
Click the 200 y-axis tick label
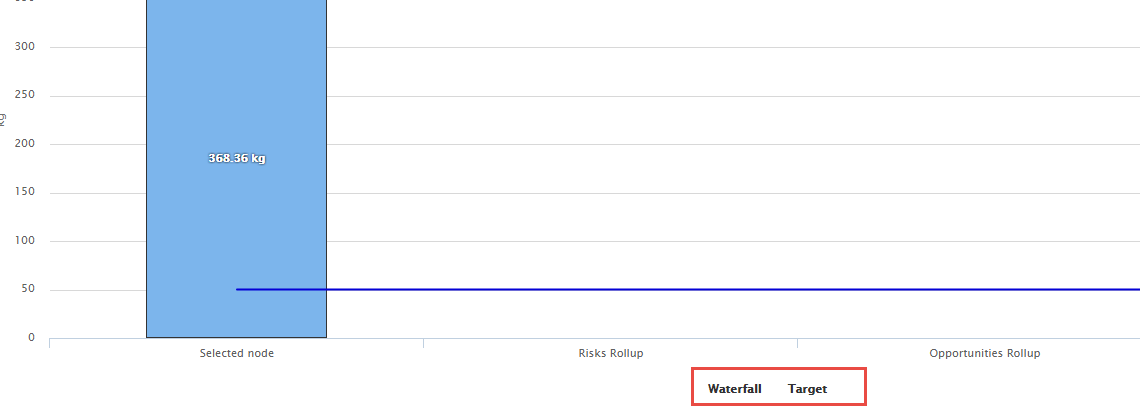coord(25,144)
